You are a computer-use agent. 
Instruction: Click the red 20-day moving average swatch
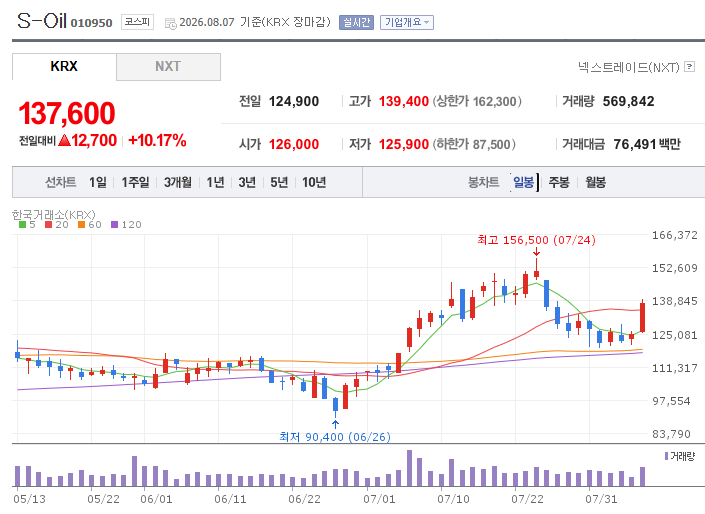click(49, 224)
